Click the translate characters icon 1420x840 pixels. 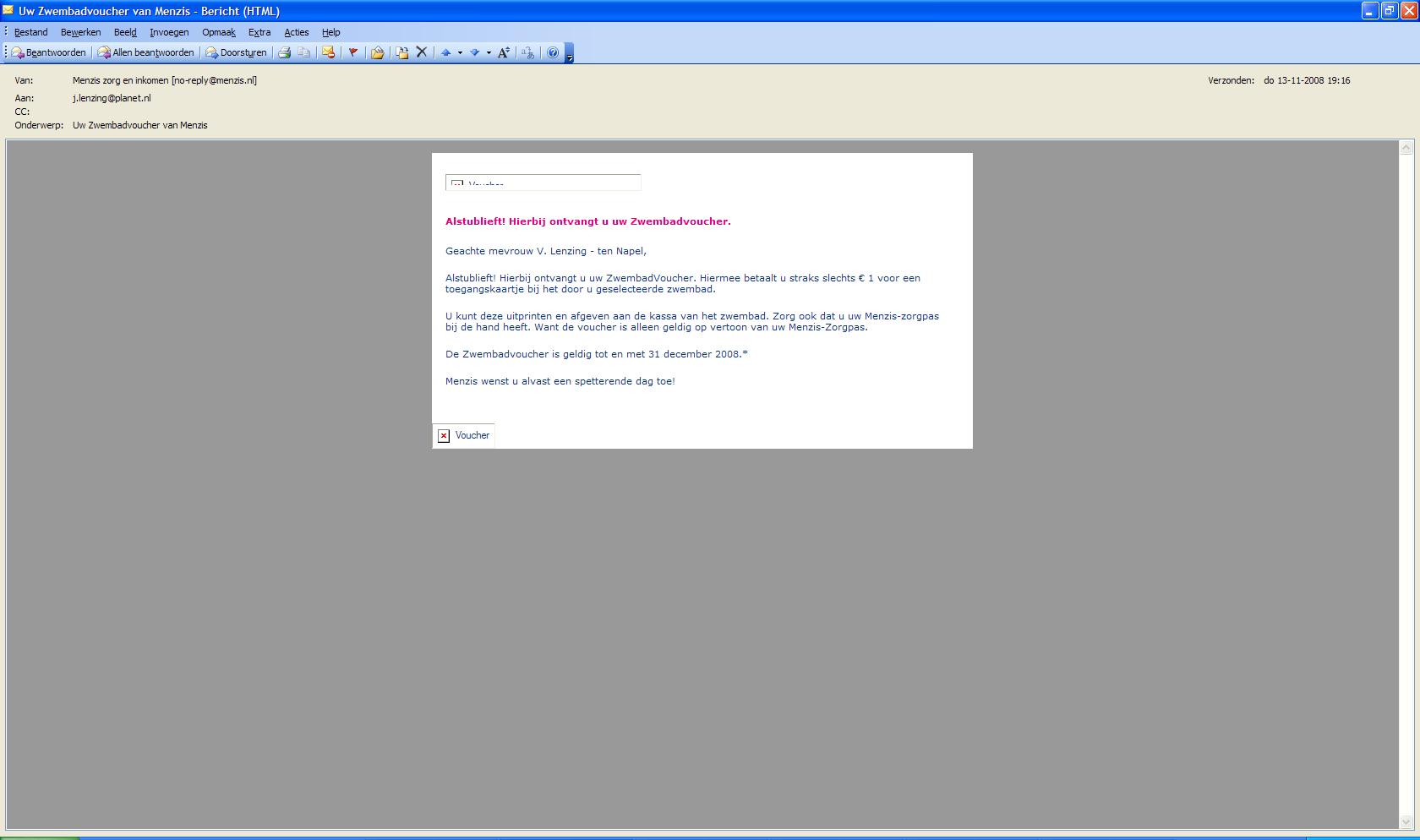coord(527,52)
